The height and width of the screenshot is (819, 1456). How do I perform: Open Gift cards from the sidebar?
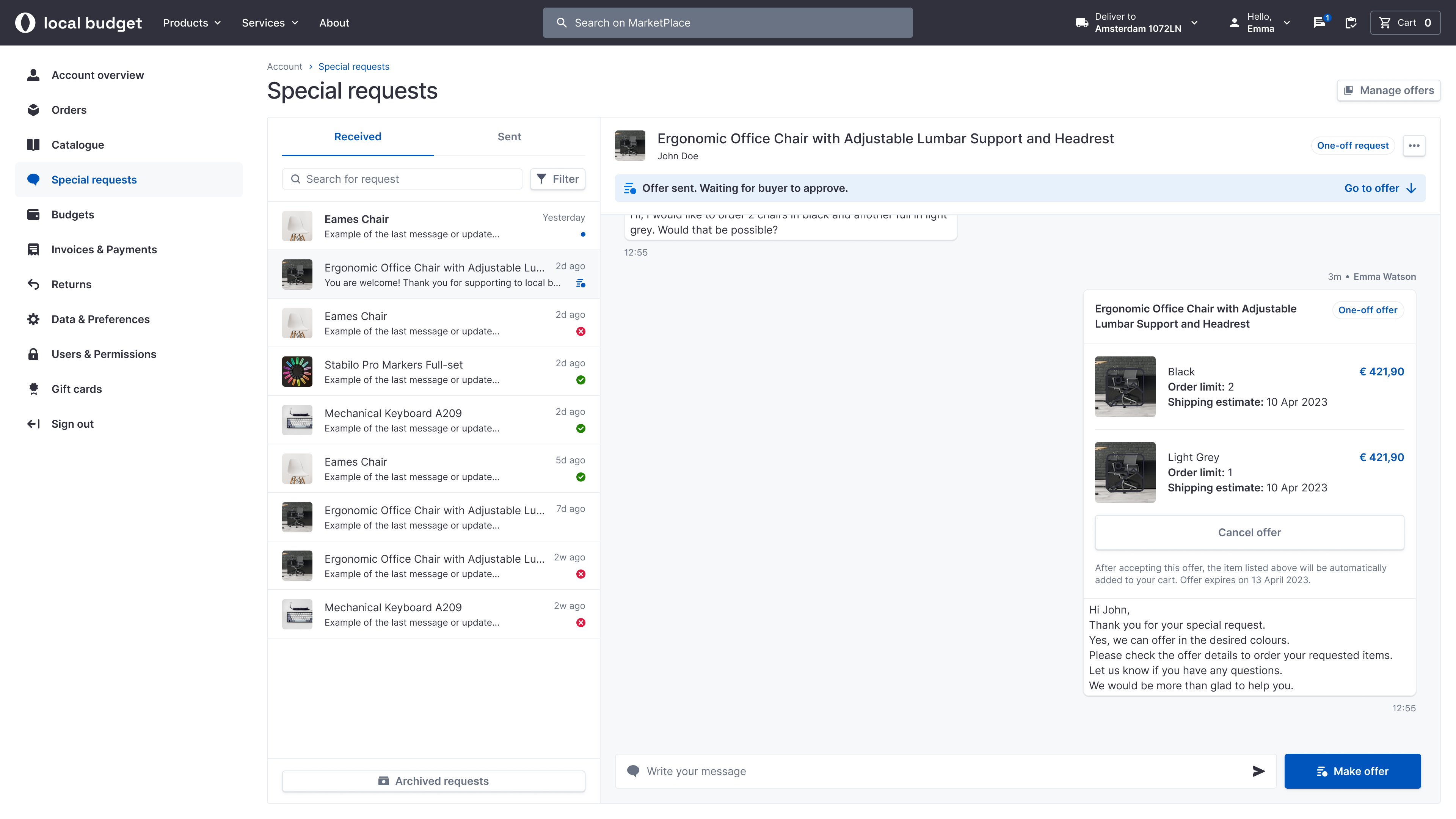point(76,389)
